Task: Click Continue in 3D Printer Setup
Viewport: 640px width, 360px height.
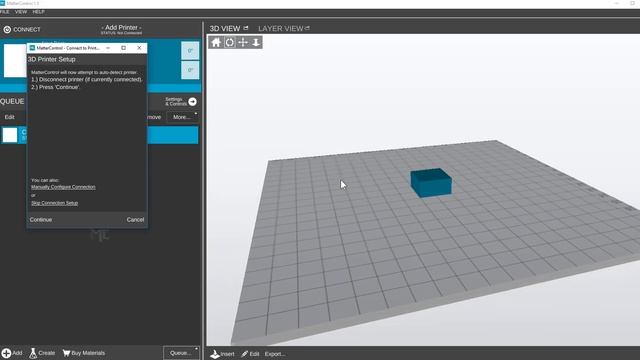Action: [41, 220]
